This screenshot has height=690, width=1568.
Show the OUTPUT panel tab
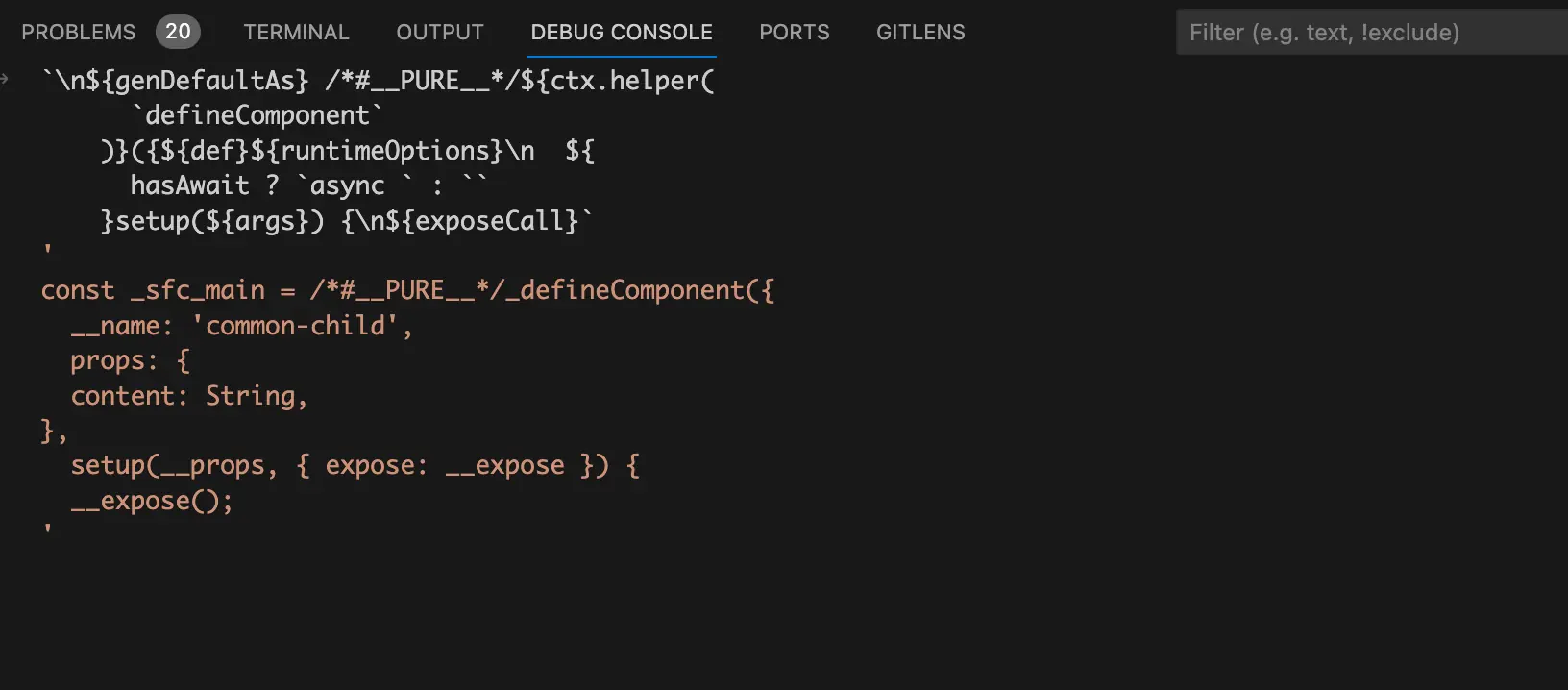(x=440, y=32)
